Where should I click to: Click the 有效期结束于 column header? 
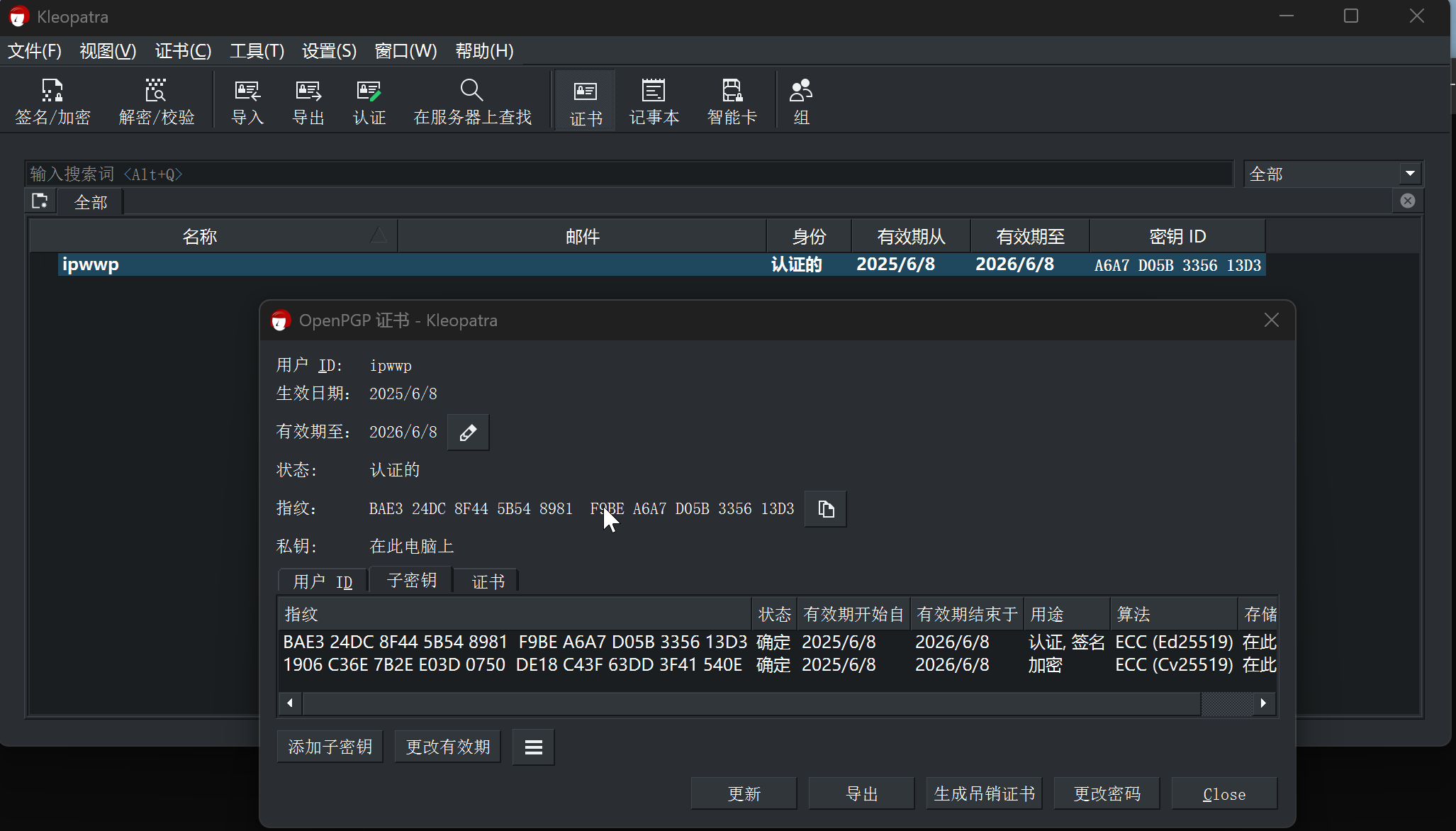967,614
